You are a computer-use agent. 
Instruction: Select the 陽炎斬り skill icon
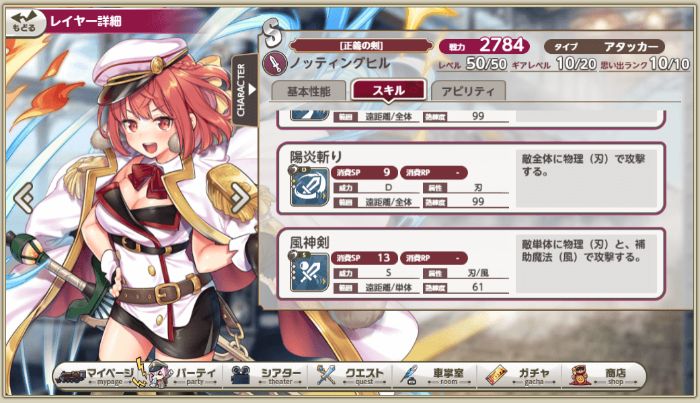point(309,186)
